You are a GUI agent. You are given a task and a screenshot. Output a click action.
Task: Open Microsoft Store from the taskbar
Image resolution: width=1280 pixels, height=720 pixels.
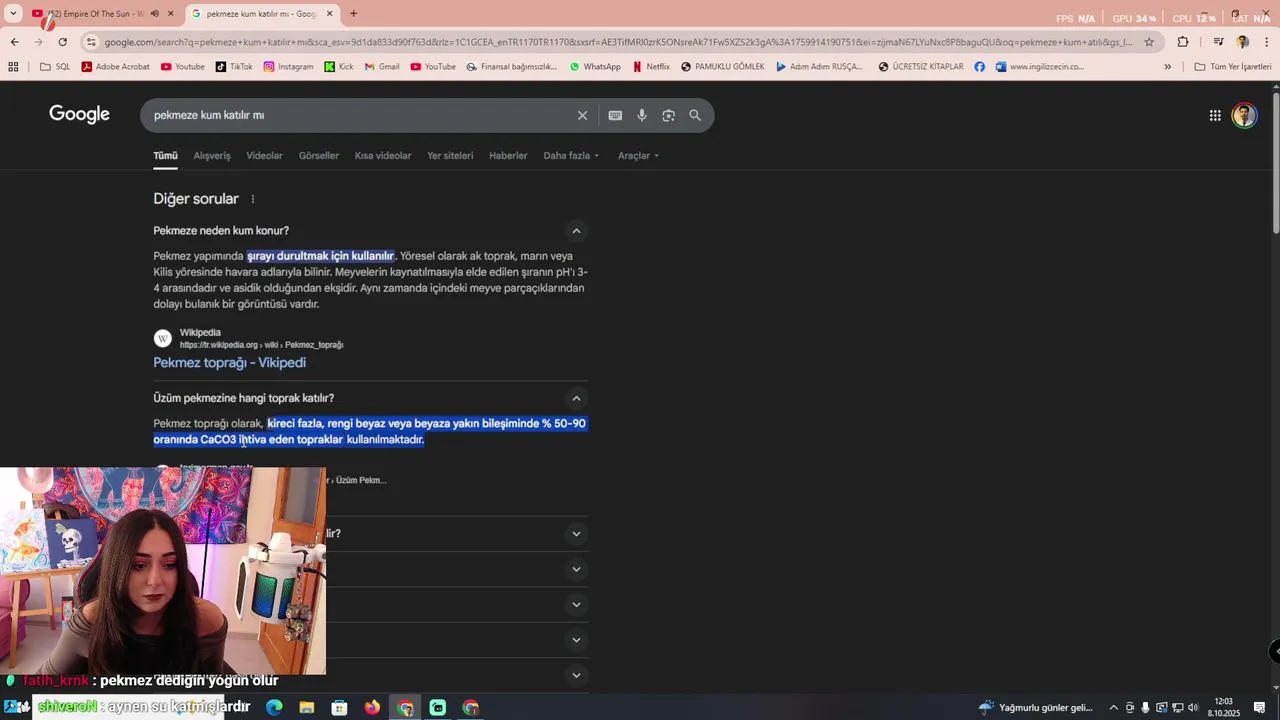click(339, 708)
